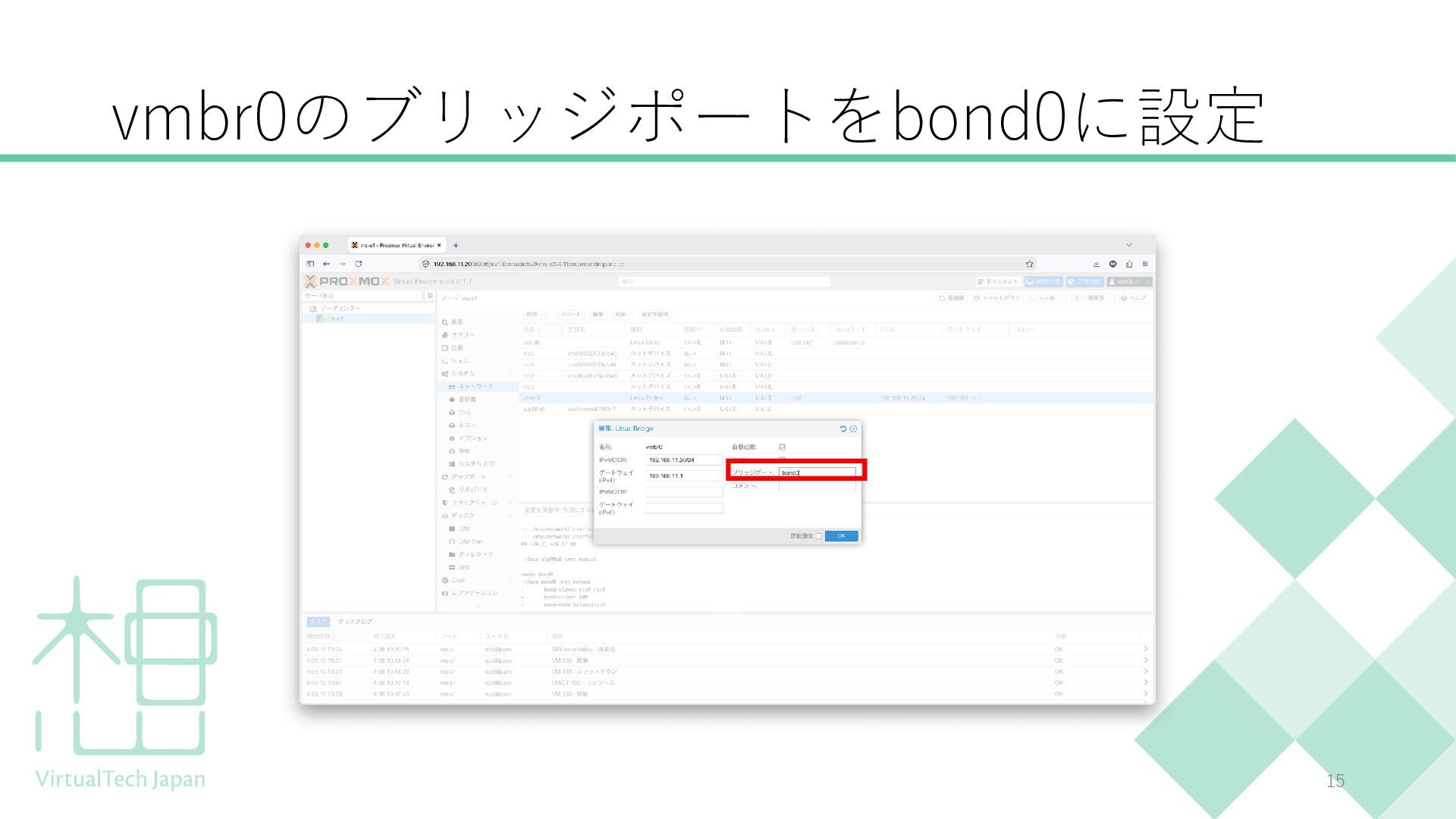Click the bookmark star in address bar
The image size is (1456, 819).
click(x=1029, y=264)
